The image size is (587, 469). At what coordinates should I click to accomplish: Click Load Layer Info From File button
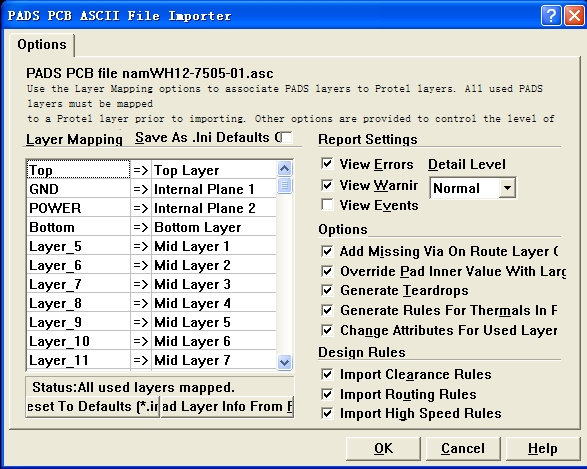pos(227,406)
